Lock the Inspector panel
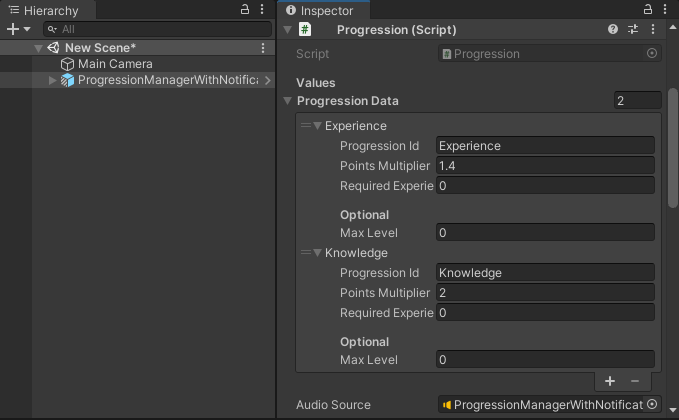Viewport: 679px width, 420px height. click(648, 10)
